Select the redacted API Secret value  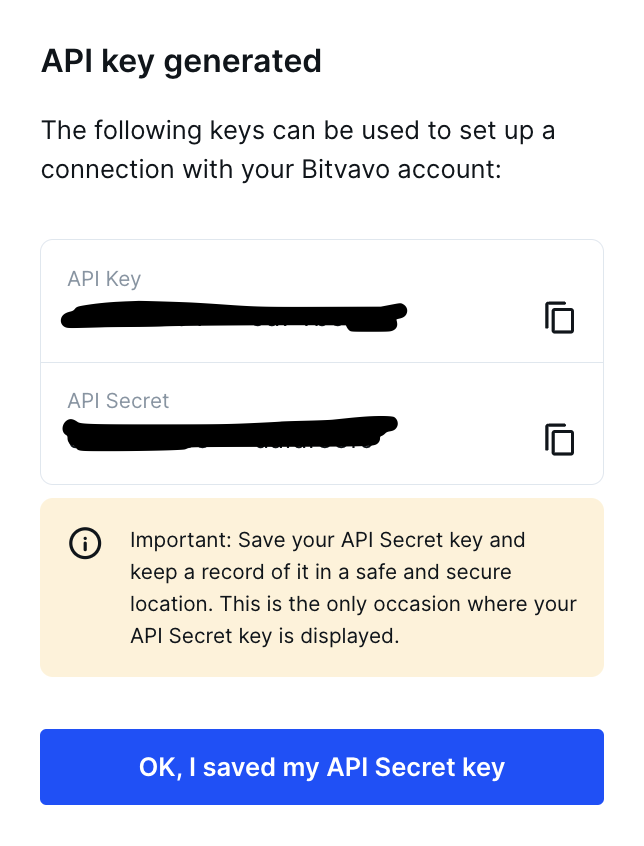coord(230,433)
